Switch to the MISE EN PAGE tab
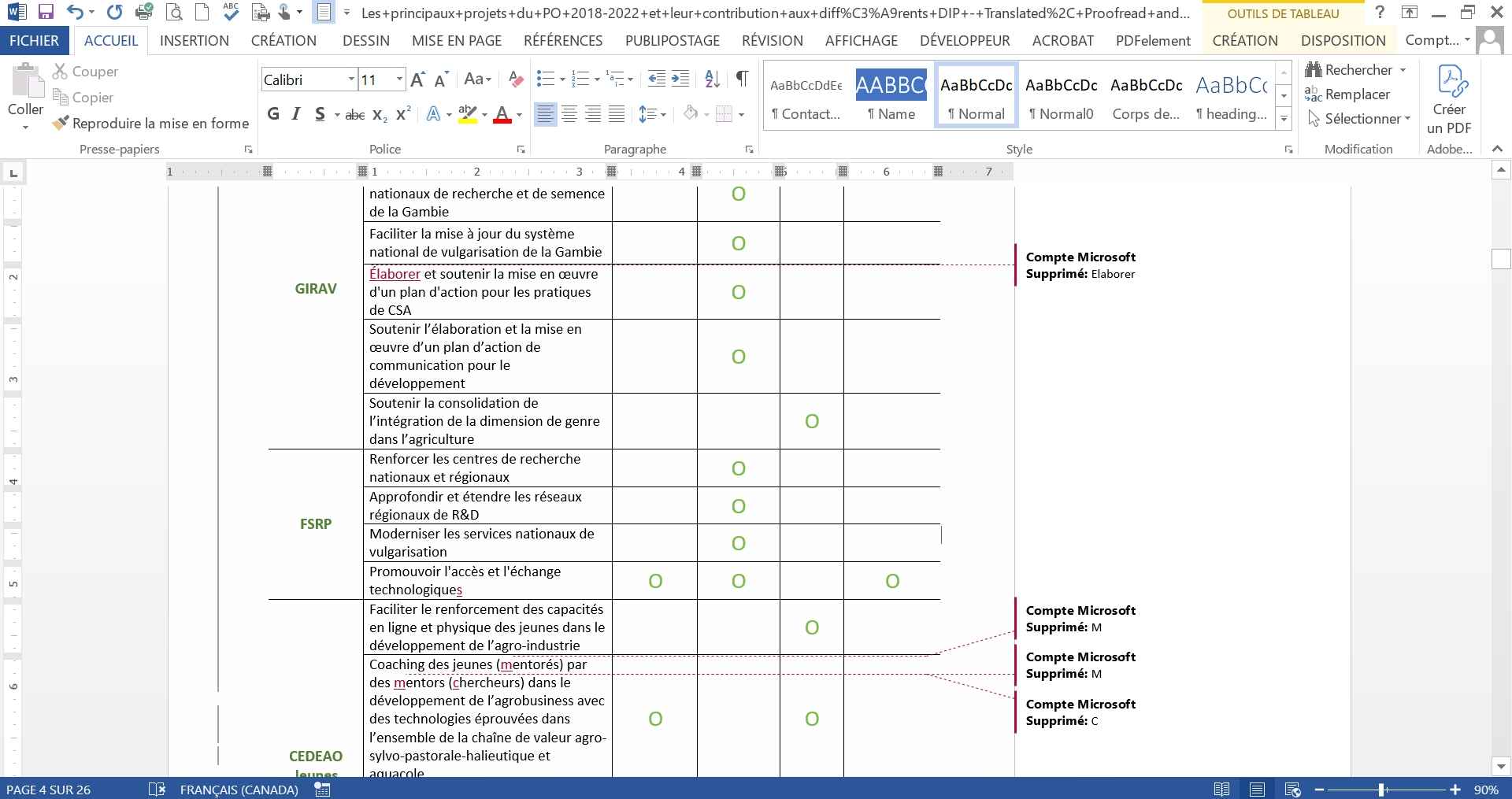This screenshot has height=799, width=1512. [x=457, y=41]
